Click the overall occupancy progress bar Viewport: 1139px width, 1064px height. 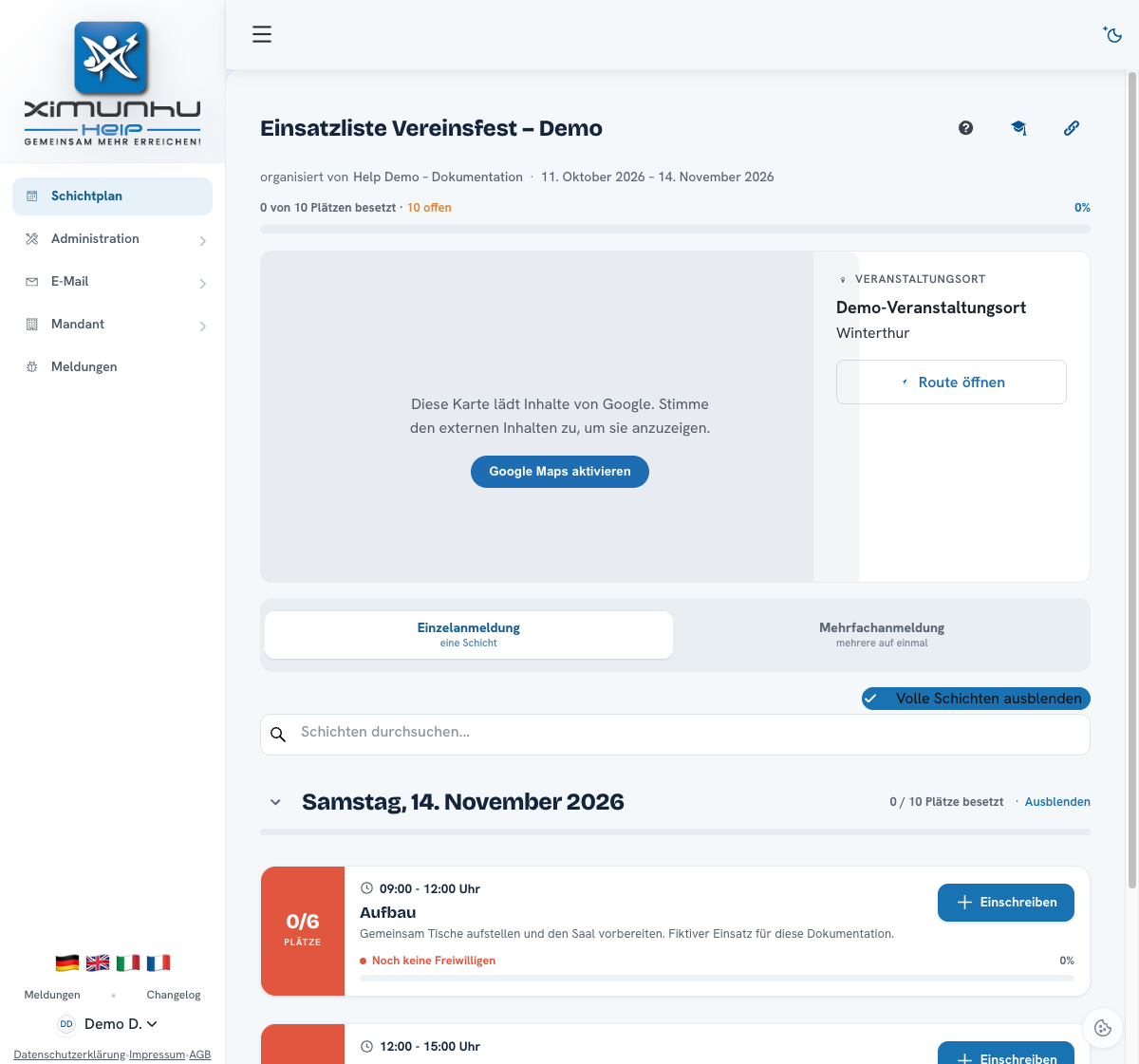pyautogui.click(x=675, y=230)
